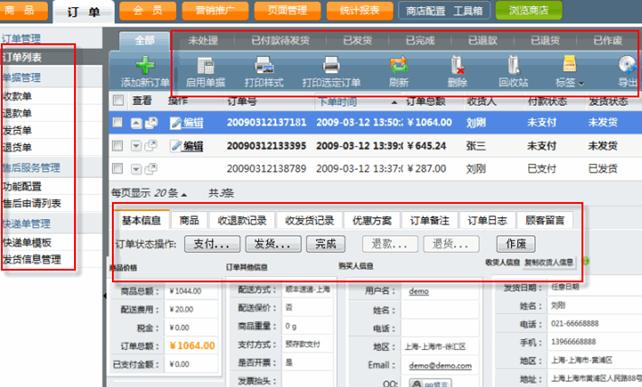
Task: Sort by 订单总额 column header
Action: (x=425, y=101)
